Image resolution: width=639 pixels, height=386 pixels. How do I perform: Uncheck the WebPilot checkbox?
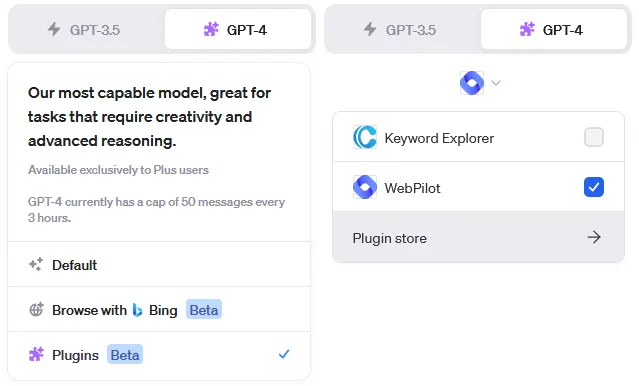click(594, 187)
